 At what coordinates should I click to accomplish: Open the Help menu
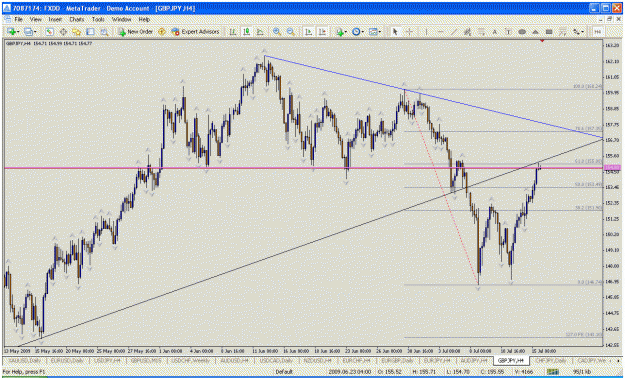pos(144,19)
